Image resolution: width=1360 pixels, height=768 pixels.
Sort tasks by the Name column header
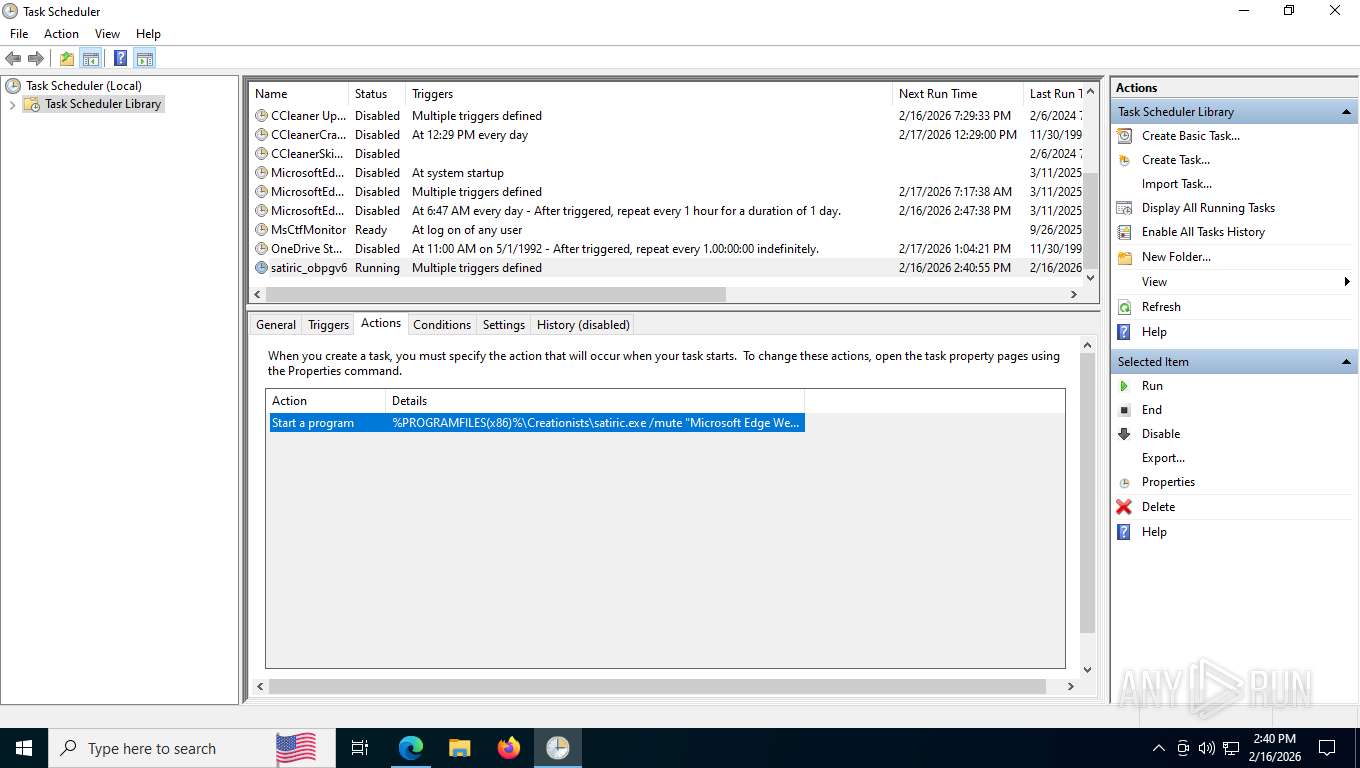pyautogui.click(x=298, y=94)
